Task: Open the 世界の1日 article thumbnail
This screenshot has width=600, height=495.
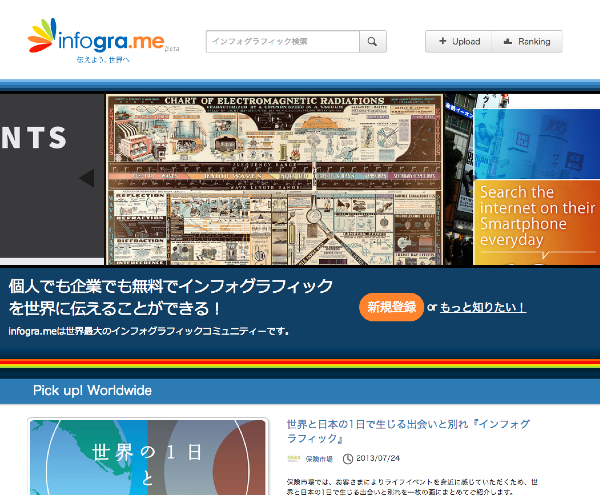Action: (x=148, y=457)
